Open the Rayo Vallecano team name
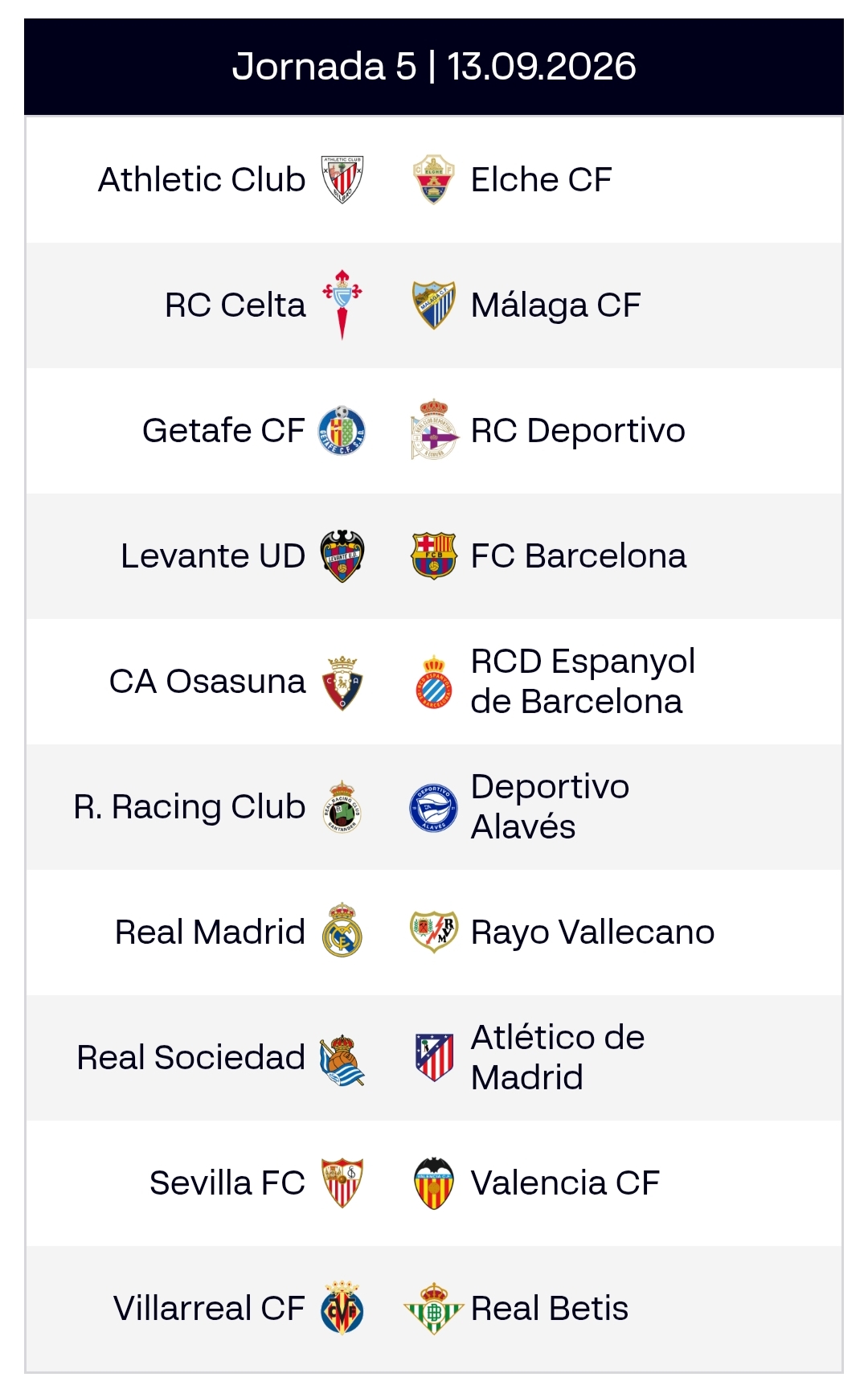868x1398 pixels. tap(592, 933)
